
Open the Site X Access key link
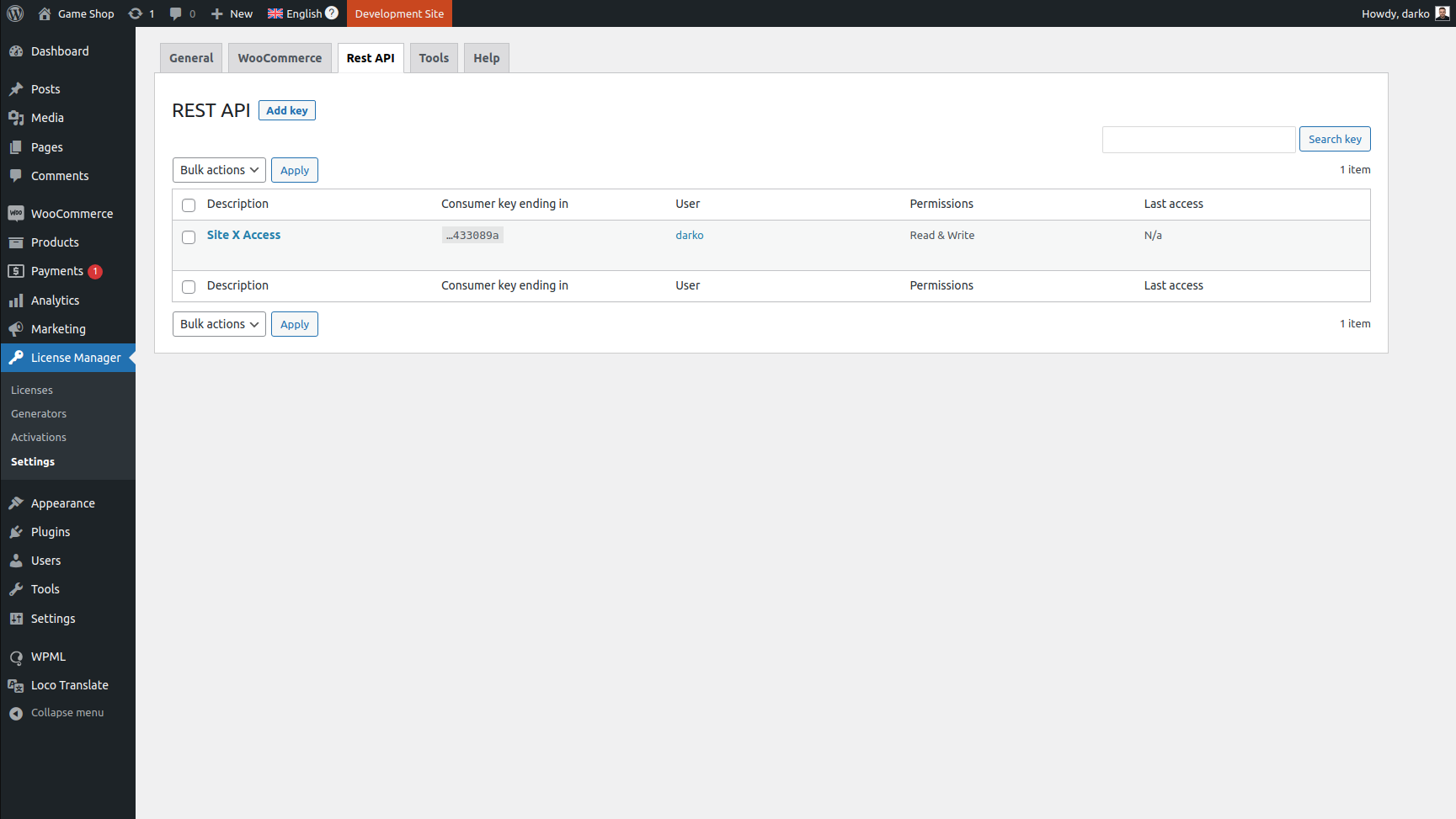tap(243, 235)
